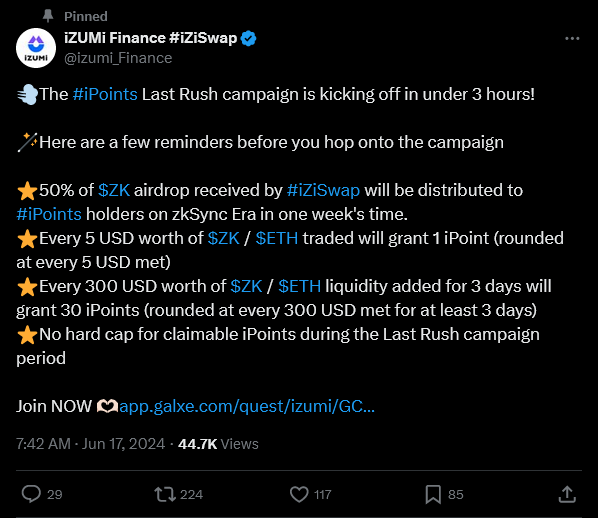
Task: Click the #iPoints hashtag before holders
Action: coord(49,214)
